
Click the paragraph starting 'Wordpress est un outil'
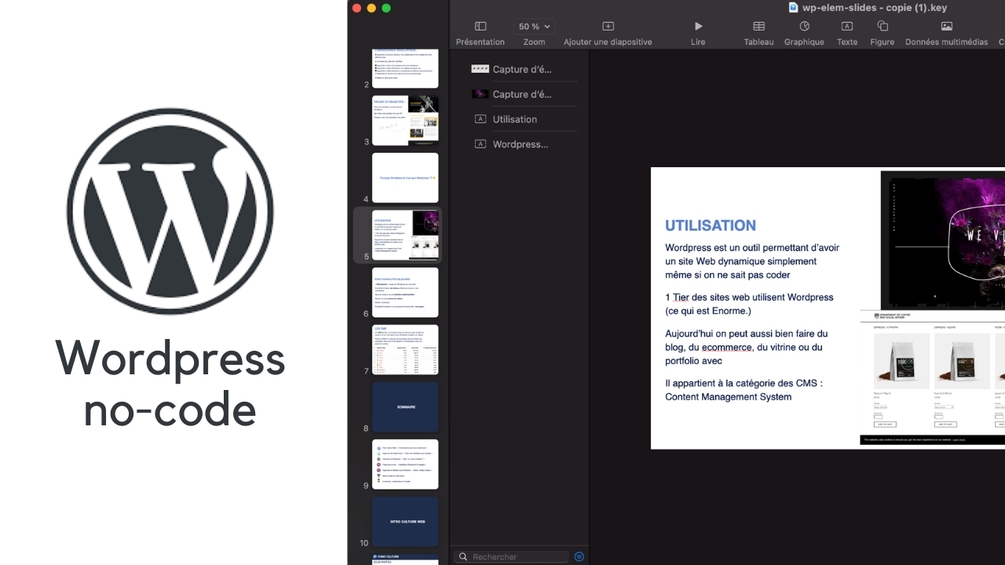coord(752,261)
